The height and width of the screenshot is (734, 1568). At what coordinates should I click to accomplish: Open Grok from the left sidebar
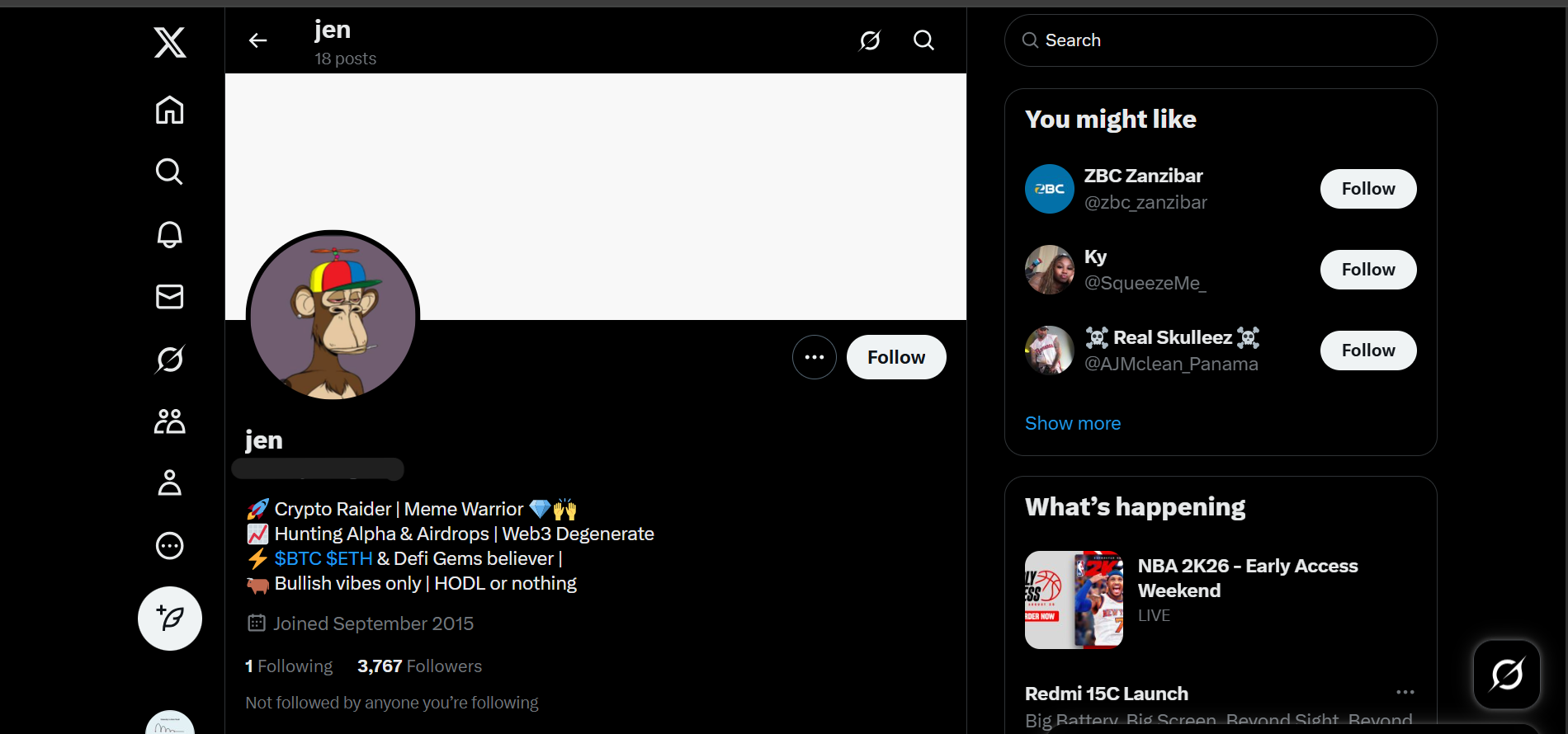[x=170, y=359]
